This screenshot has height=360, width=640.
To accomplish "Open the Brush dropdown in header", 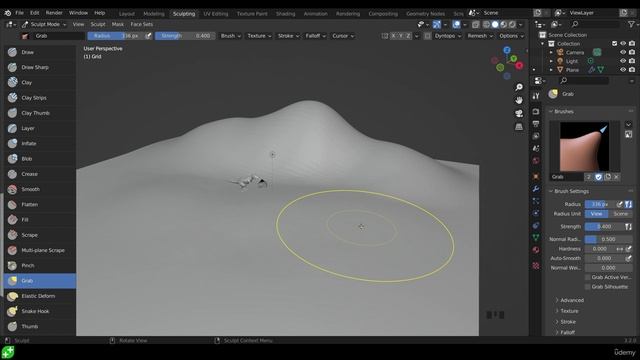I will 231,36.
